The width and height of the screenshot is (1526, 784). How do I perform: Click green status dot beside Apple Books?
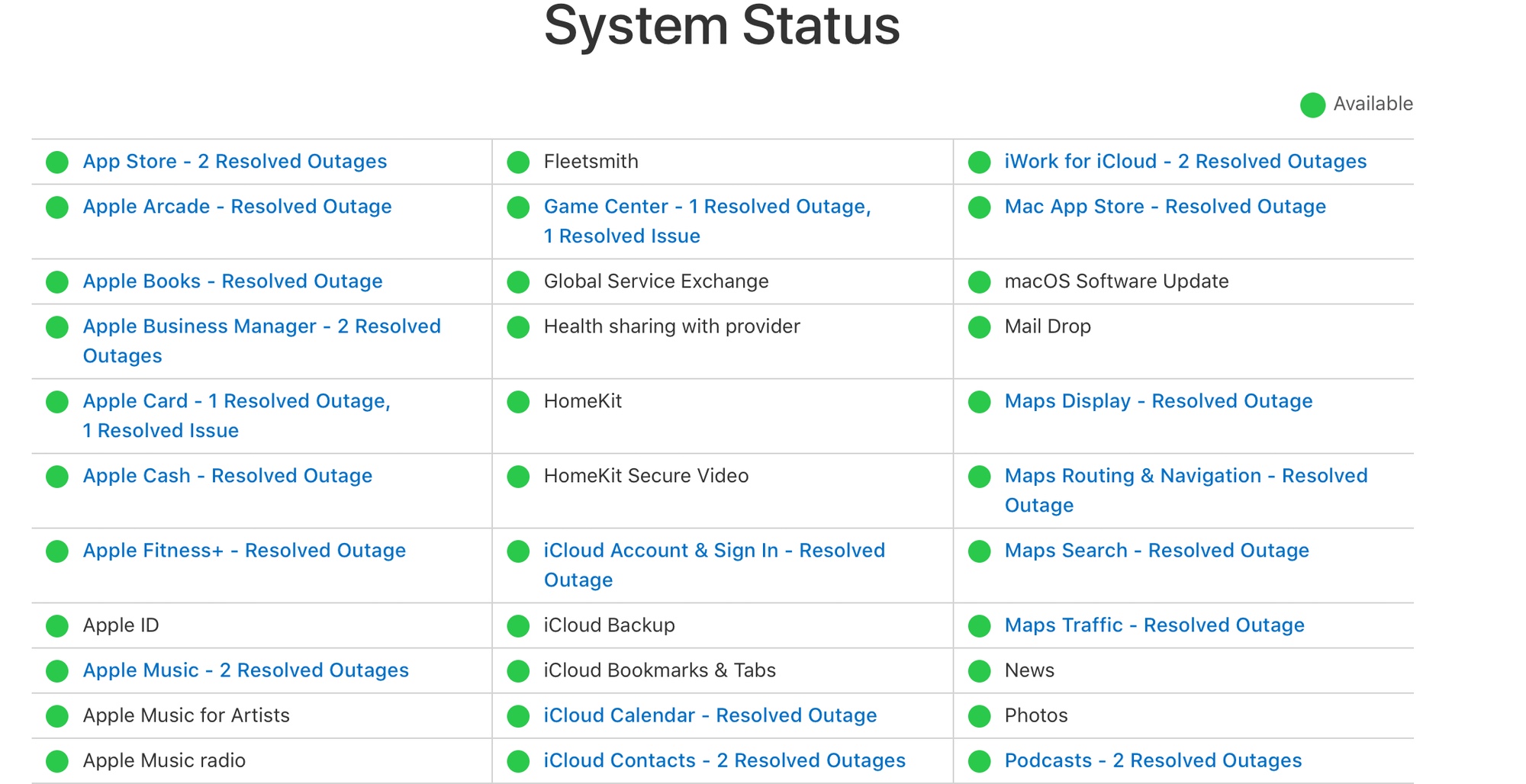tap(57, 282)
